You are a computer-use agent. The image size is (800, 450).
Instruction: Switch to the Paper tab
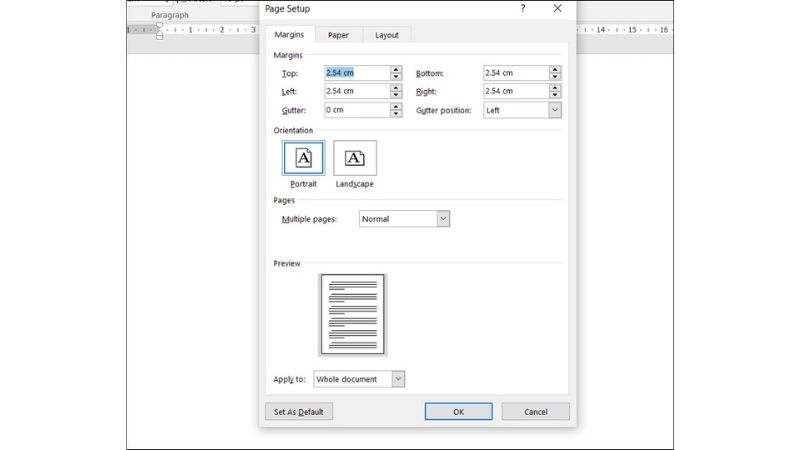pyautogui.click(x=338, y=35)
